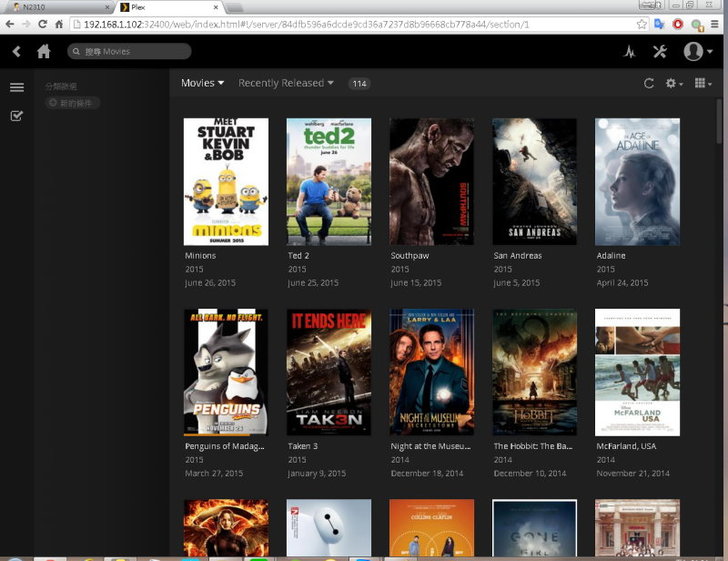Viewport: 728px width, 561px height.
Task: Refresh the Movies library
Action: coord(649,84)
